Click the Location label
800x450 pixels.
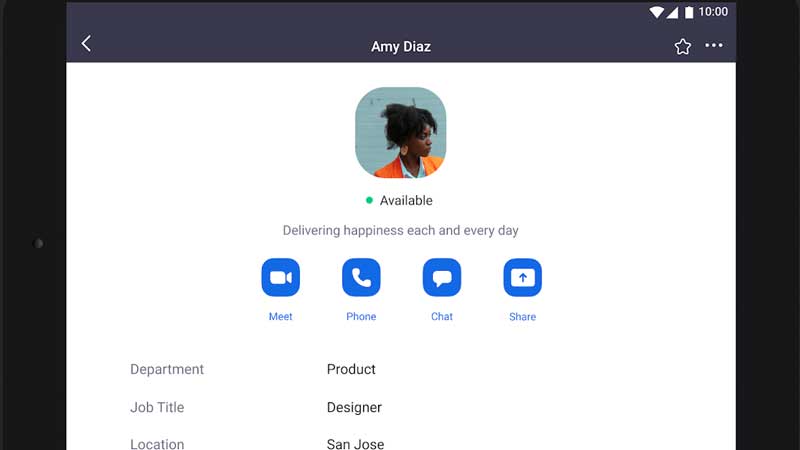point(157,444)
